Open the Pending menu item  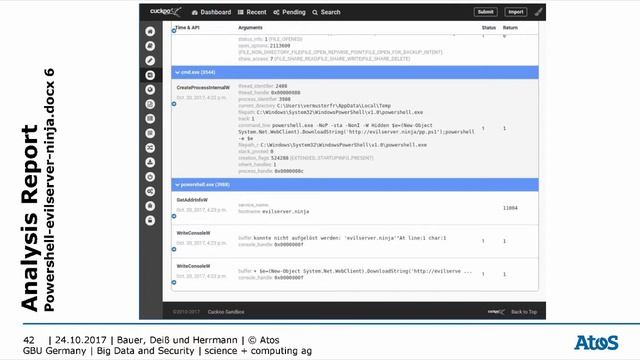click(x=289, y=12)
